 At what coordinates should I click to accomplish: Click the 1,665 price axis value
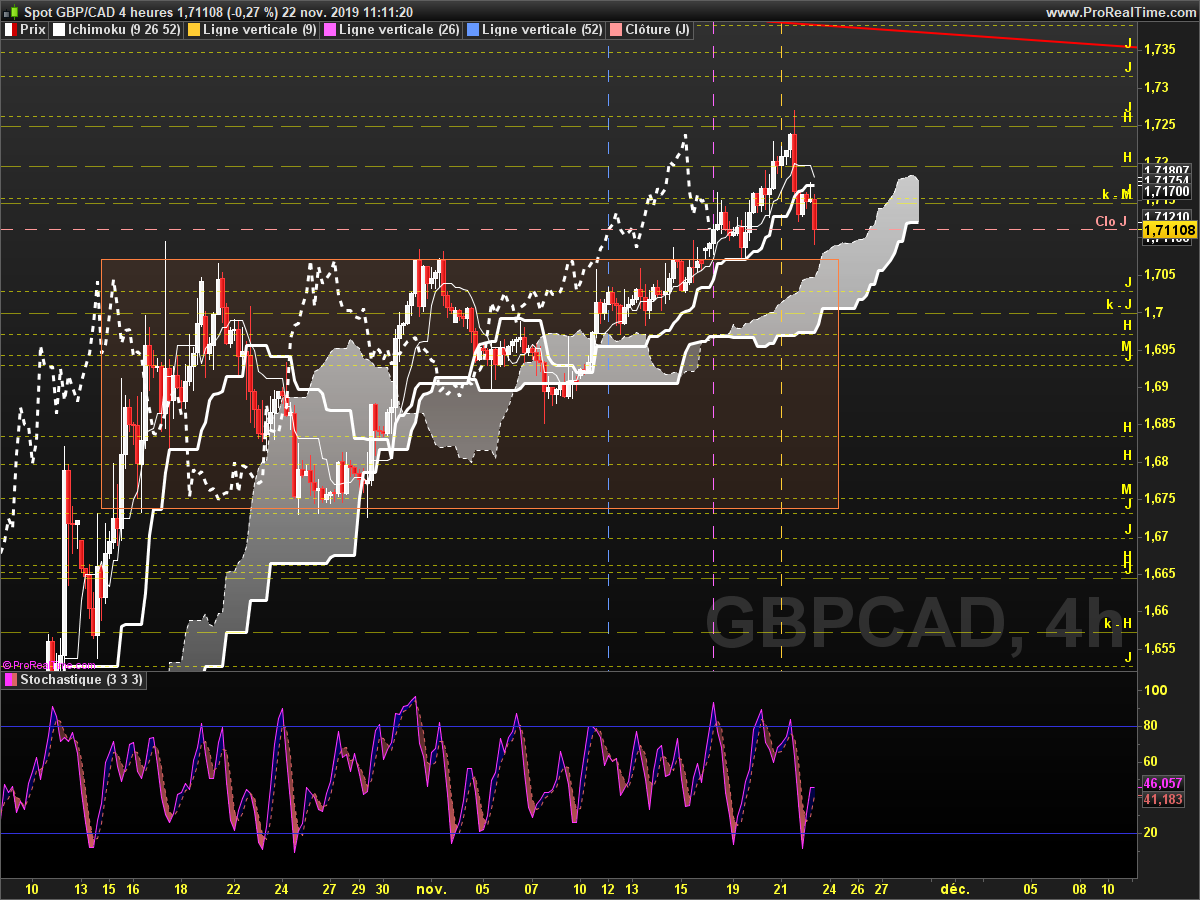1160,573
